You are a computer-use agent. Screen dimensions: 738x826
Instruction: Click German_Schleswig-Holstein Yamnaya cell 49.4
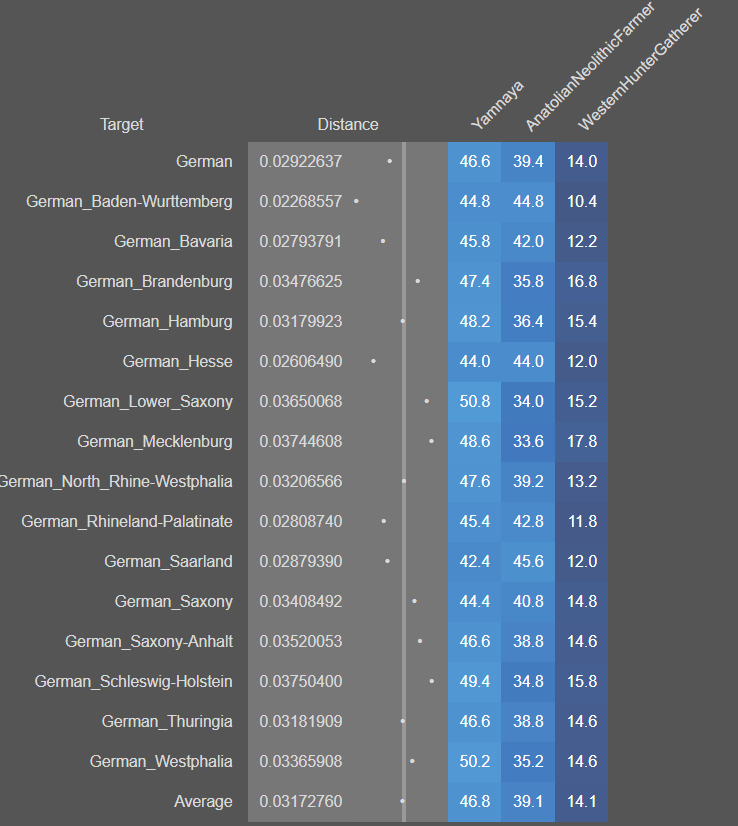pos(475,682)
